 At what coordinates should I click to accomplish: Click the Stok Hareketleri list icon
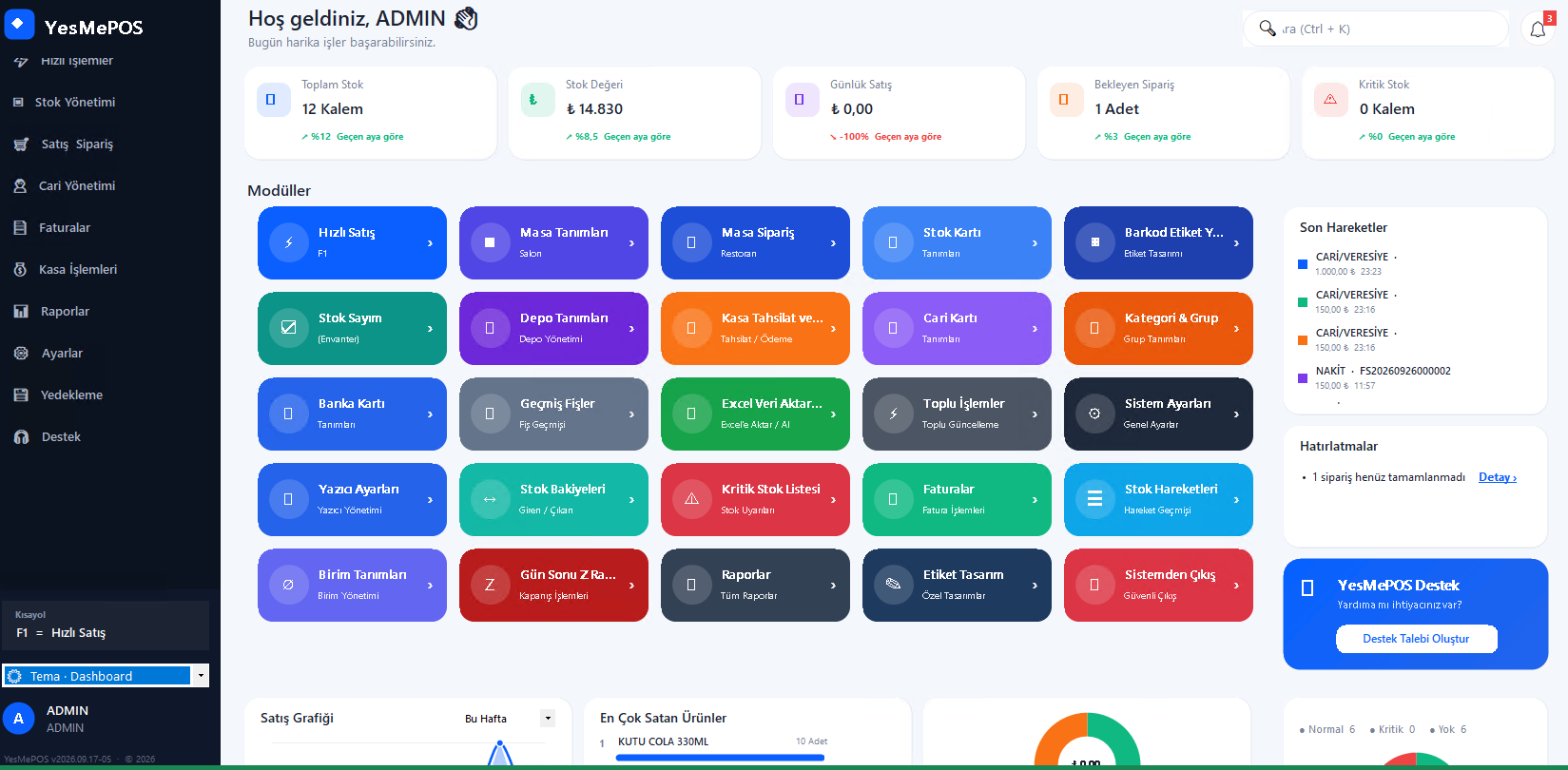point(1094,500)
